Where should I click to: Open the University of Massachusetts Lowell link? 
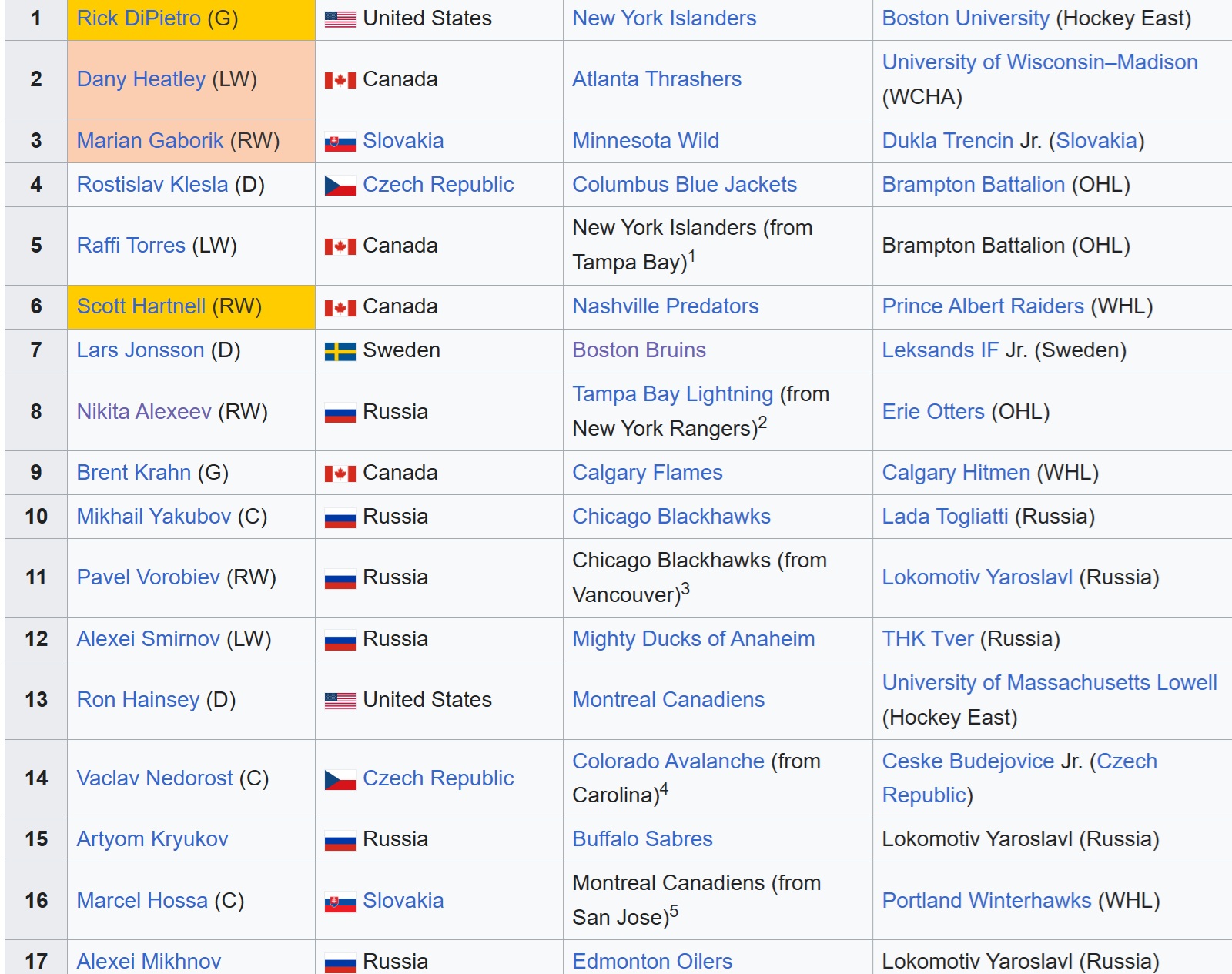click(1050, 683)
